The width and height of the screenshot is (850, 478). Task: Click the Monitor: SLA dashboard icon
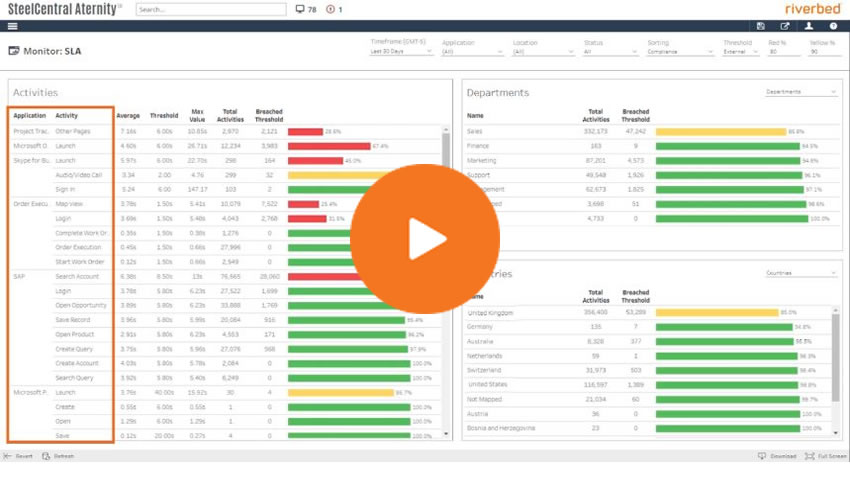[14, 51]
